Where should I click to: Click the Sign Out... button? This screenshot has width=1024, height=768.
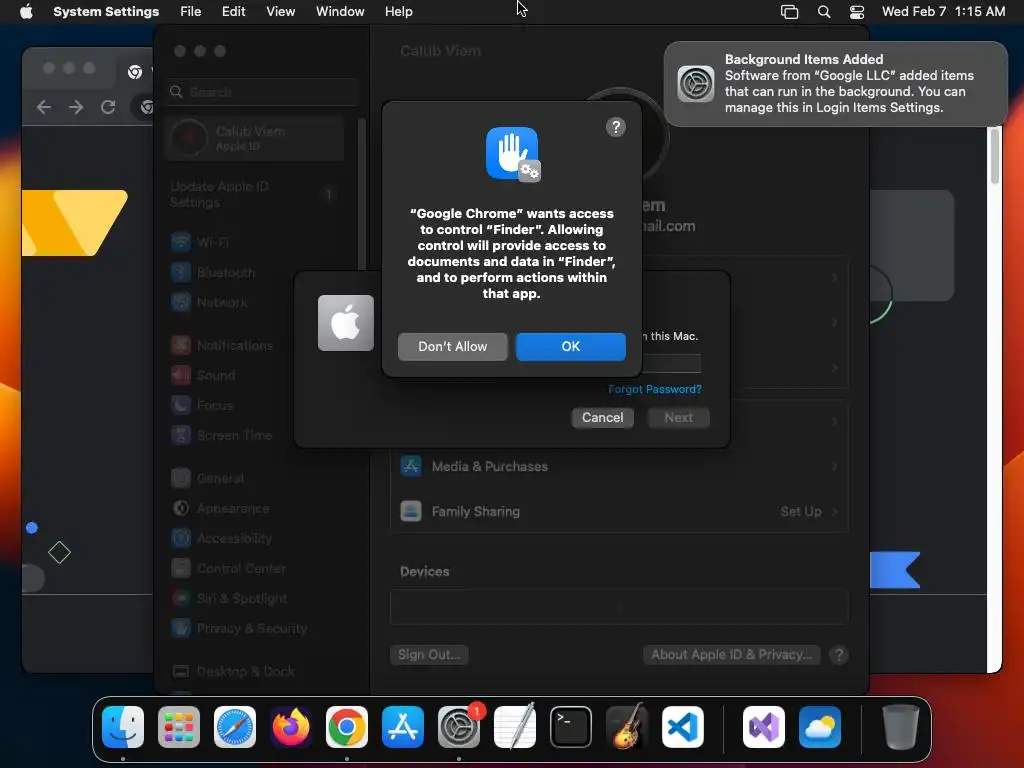429,654
